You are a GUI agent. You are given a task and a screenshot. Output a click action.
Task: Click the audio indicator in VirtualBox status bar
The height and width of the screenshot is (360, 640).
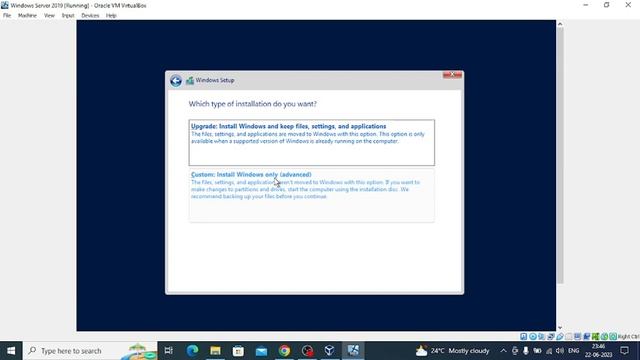(541, 336)
